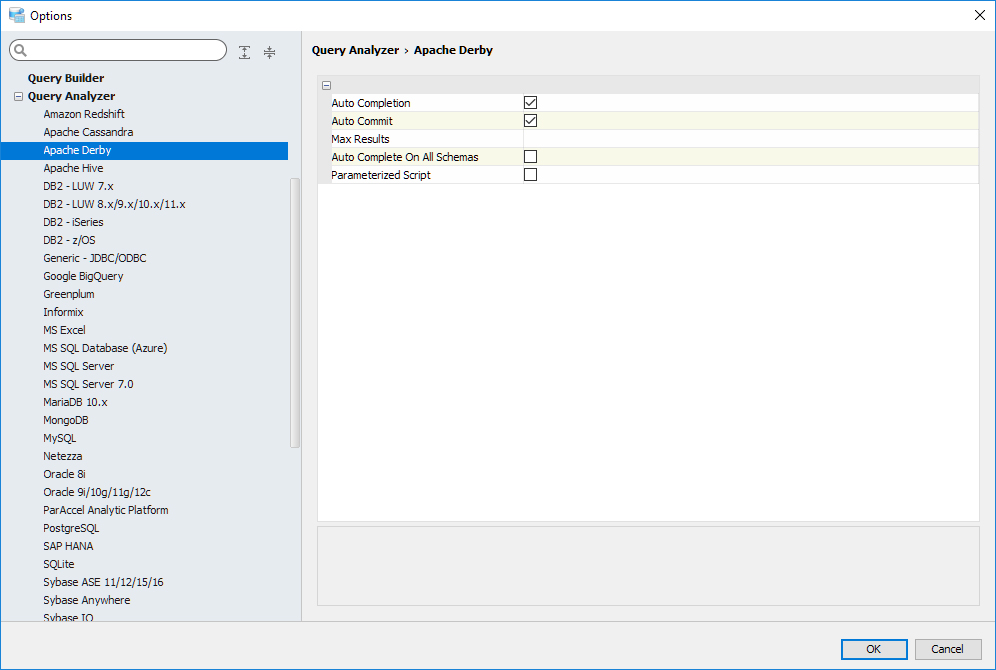Click the tree vertical scrollbar

295,312
